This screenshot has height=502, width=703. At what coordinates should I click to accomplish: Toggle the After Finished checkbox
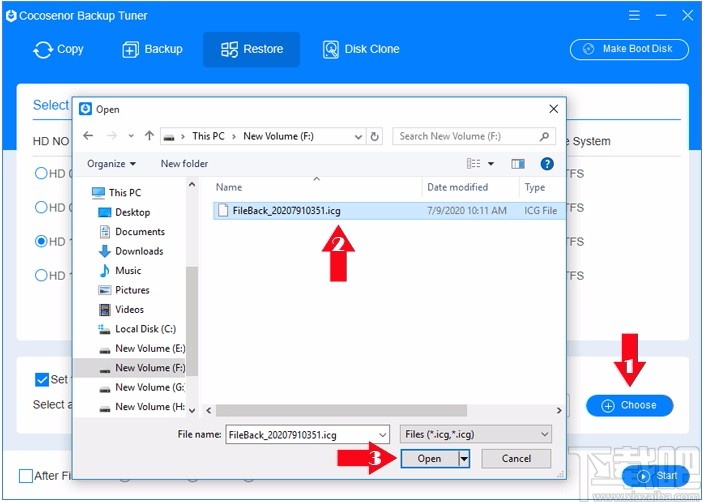point(26,476)
